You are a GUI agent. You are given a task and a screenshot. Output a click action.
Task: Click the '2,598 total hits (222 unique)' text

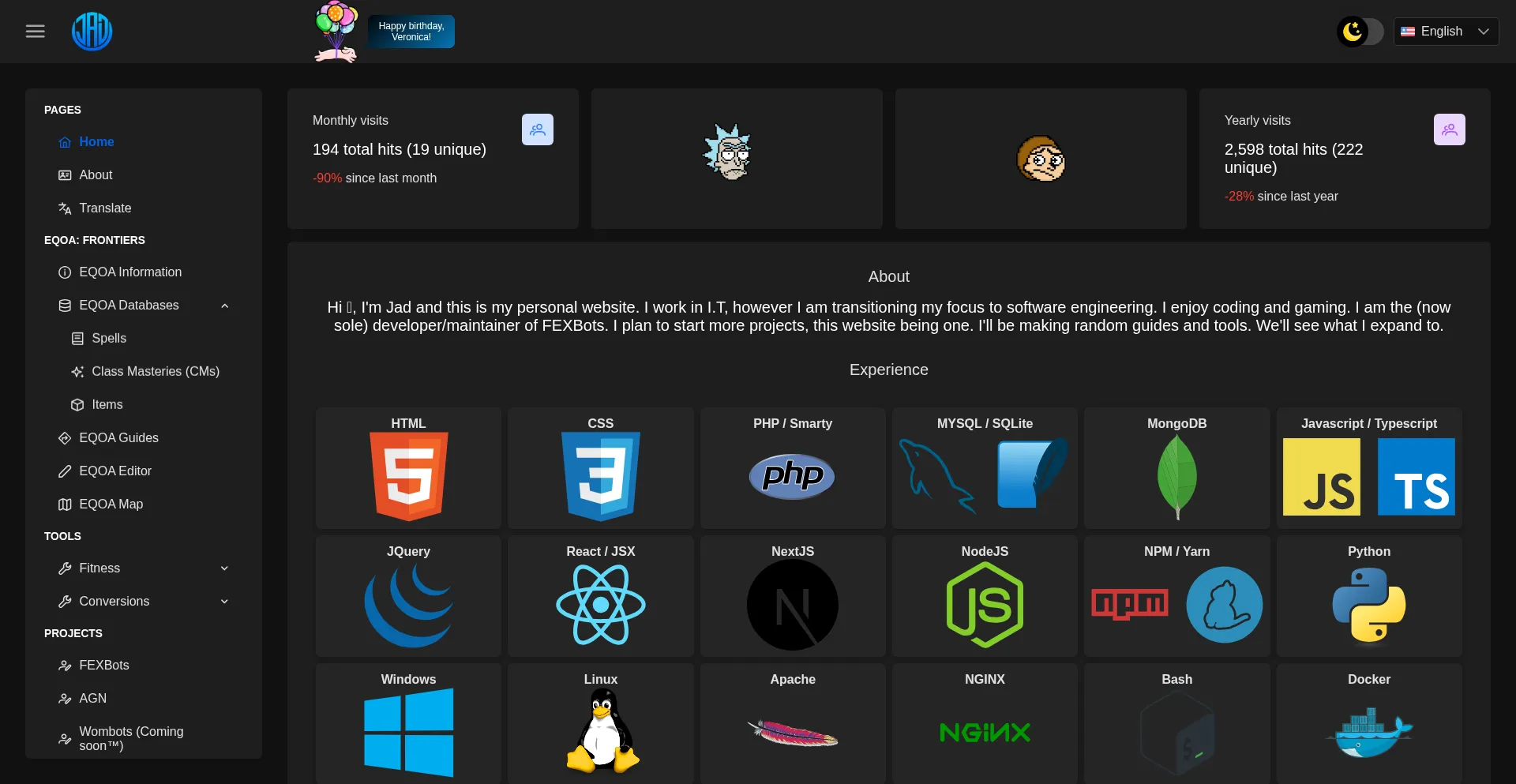(1294, 158)
